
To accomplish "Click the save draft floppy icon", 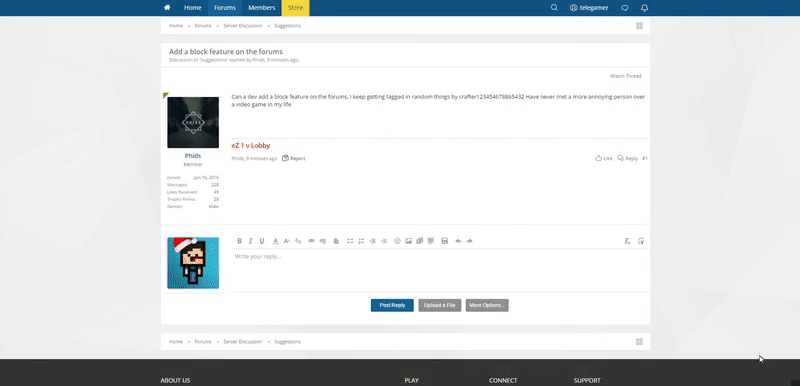I will (444, 241).
